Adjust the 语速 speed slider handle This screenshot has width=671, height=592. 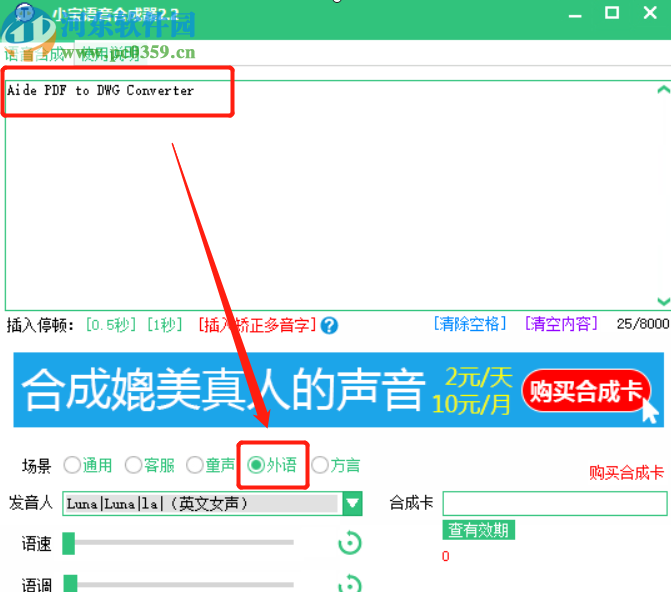pos(68,543)
